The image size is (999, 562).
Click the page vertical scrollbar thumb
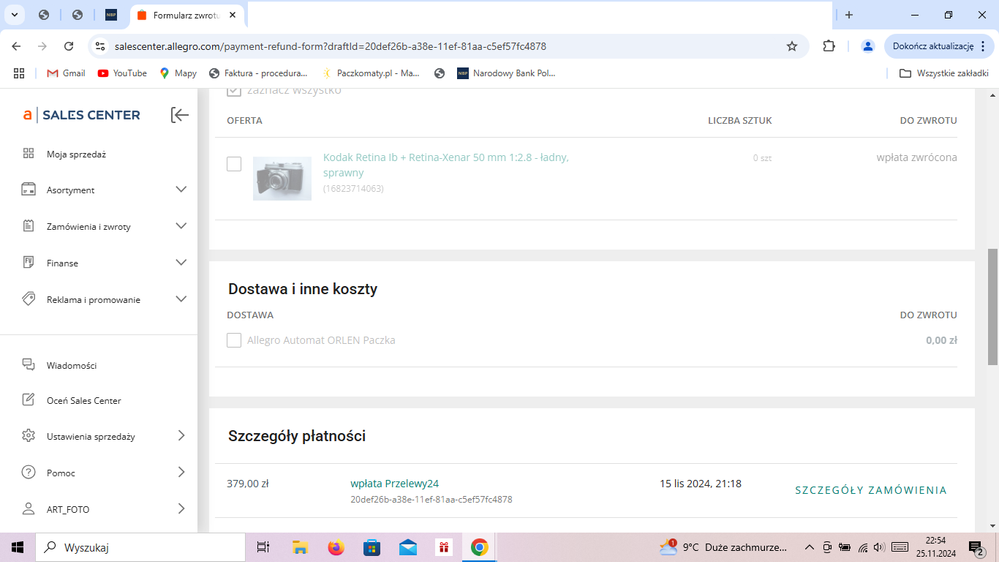(993, 307)
